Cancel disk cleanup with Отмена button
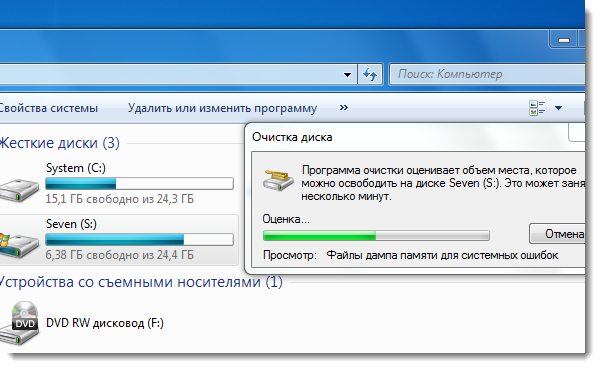This screenshot has width=600, height=368. (x=557, y=233)
